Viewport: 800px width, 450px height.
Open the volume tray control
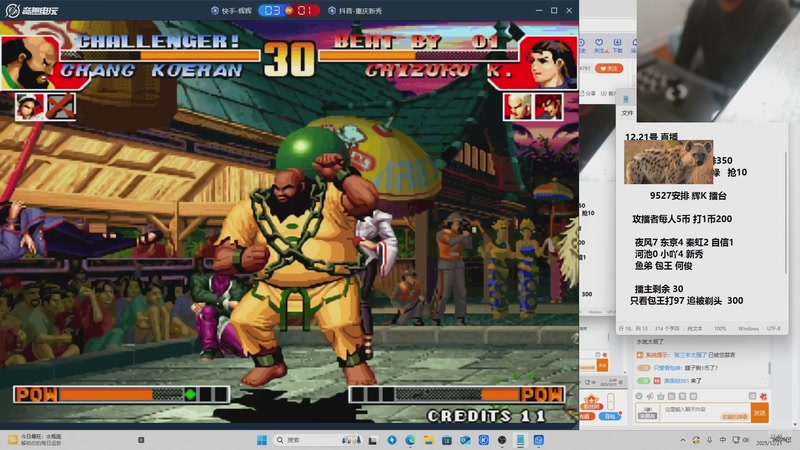click(x=746, y=440)
